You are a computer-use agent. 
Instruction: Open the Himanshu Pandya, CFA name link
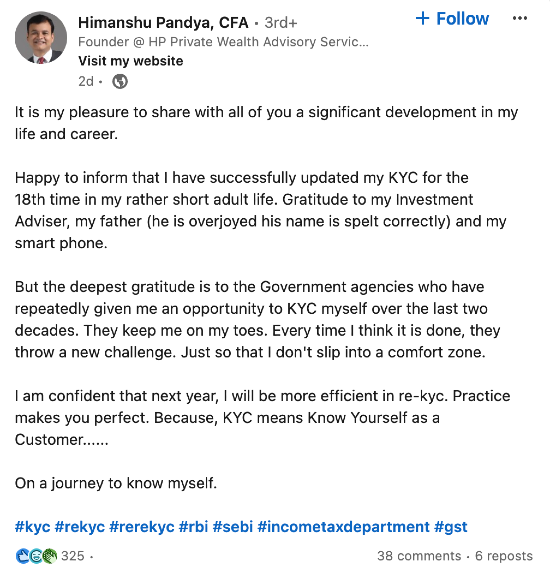pos(163,23)
